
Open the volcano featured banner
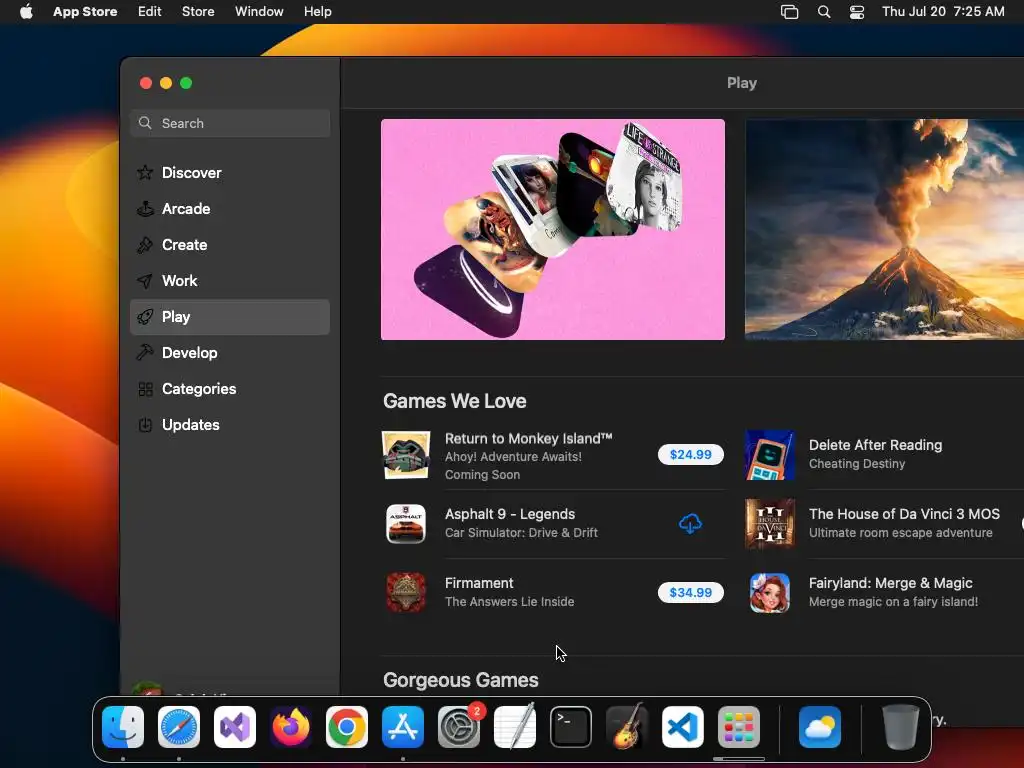[884, 229]
